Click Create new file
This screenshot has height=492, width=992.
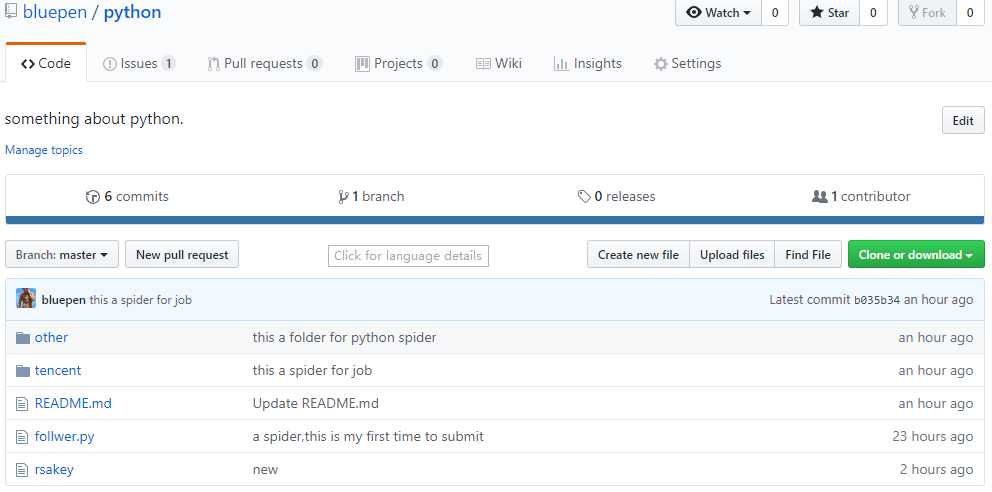[x=638, y=254]
